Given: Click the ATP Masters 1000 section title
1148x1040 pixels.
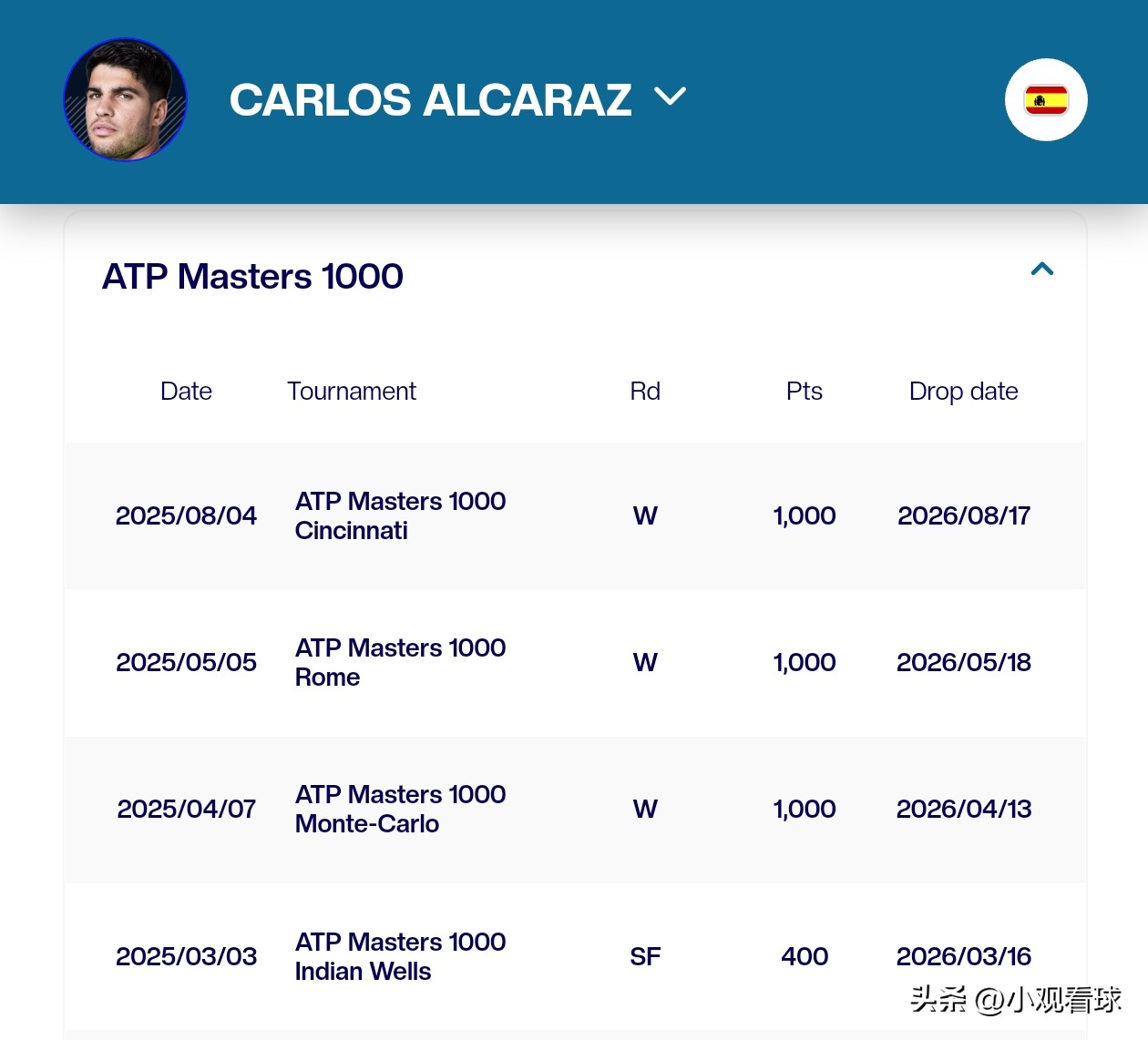Looking at the screenshot, I should [x=252, y=277].
